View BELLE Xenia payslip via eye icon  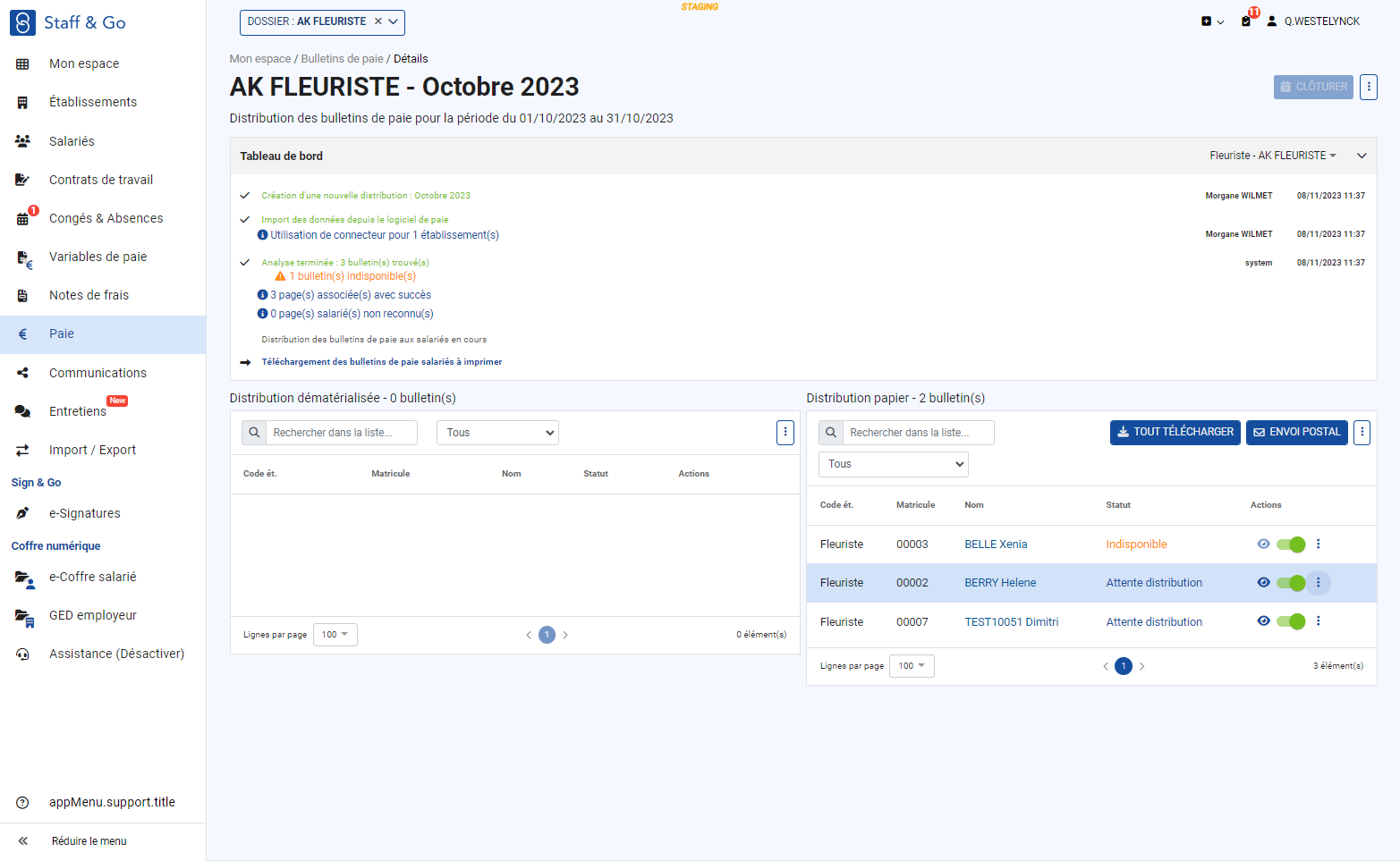click(x=1263, y=544)
